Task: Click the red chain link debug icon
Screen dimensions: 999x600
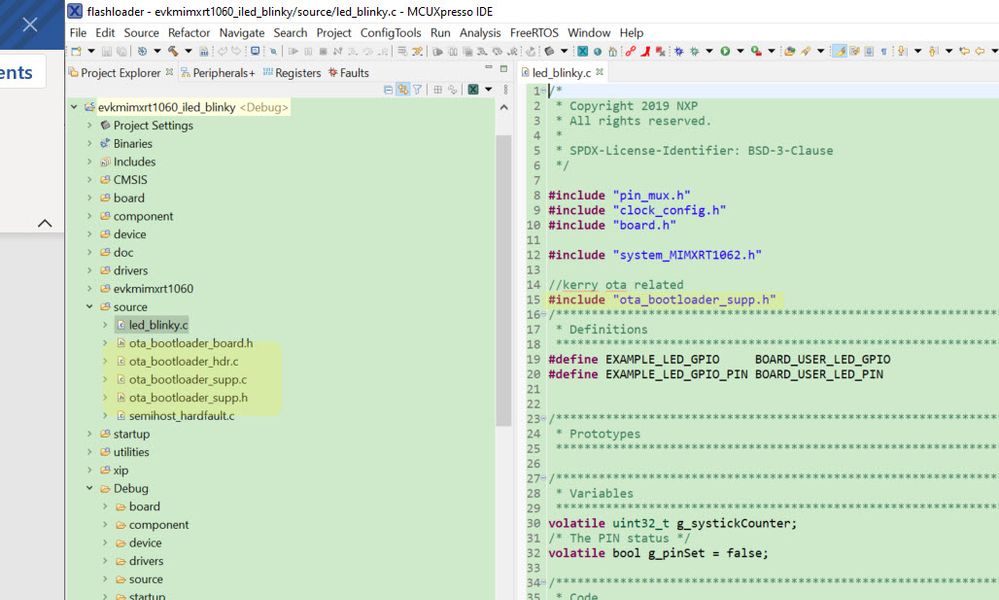Action: tap(631, 51)
